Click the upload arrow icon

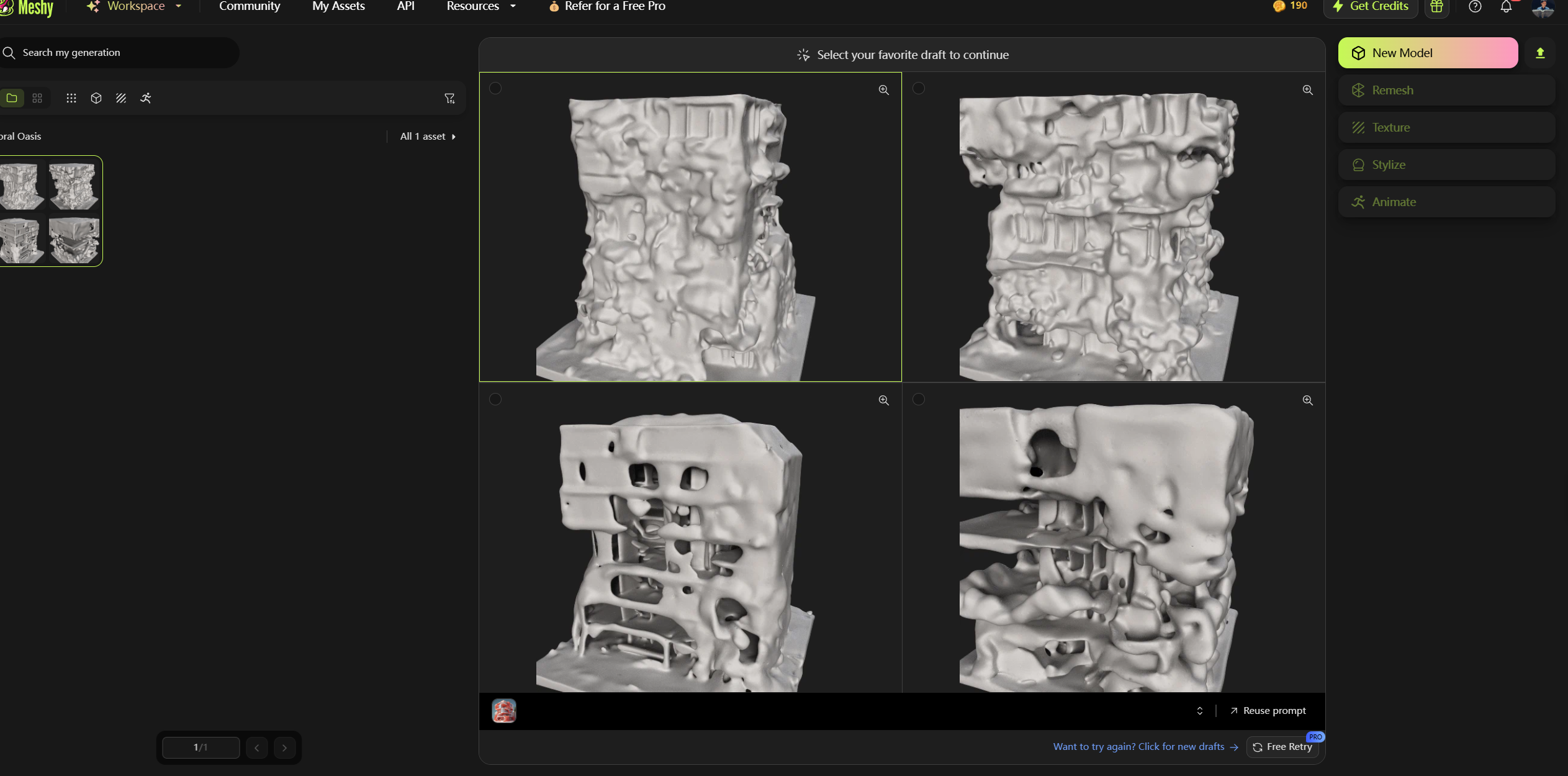tap(1539, 53)
